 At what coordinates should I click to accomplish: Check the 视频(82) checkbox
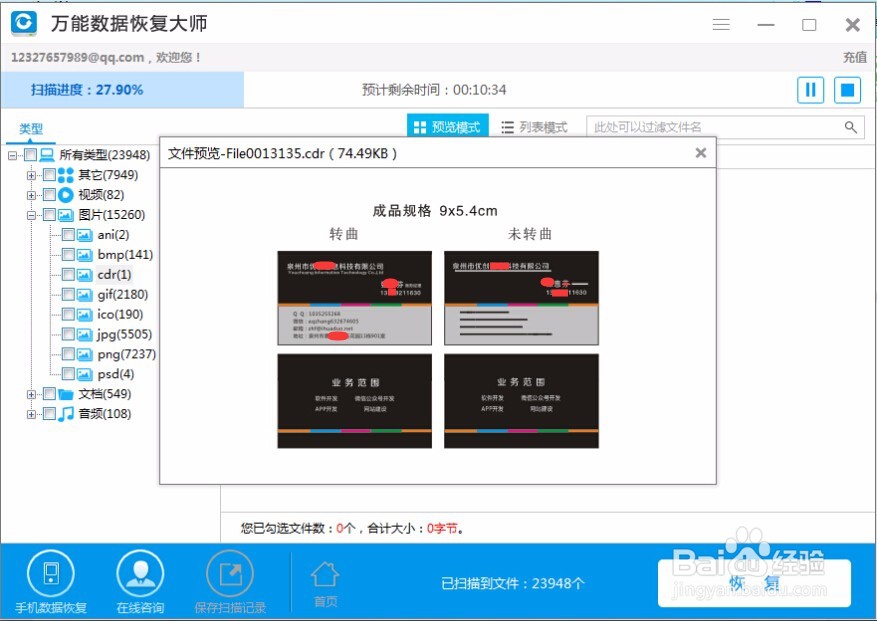point(49,195)
